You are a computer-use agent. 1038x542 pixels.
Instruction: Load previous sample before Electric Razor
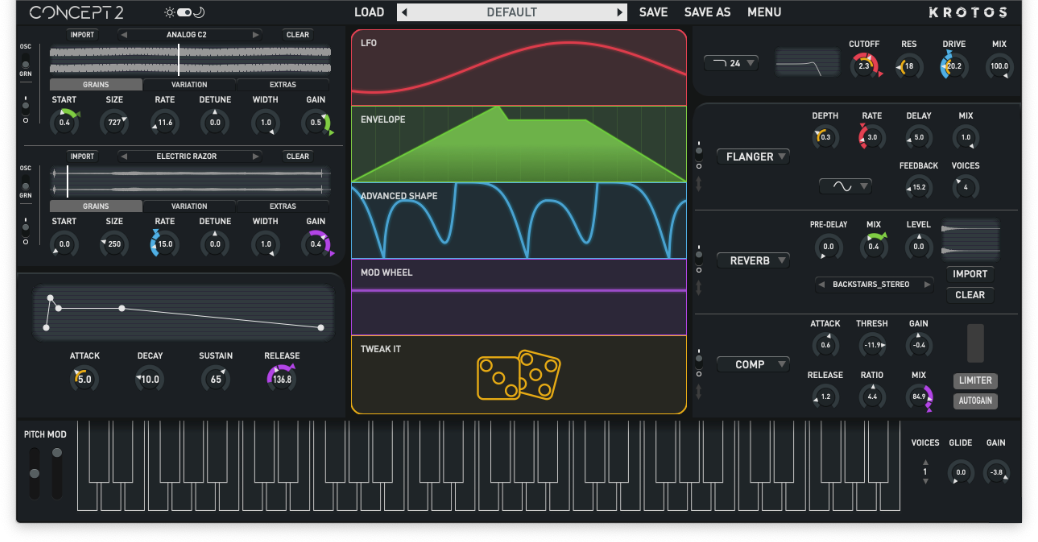124,156
